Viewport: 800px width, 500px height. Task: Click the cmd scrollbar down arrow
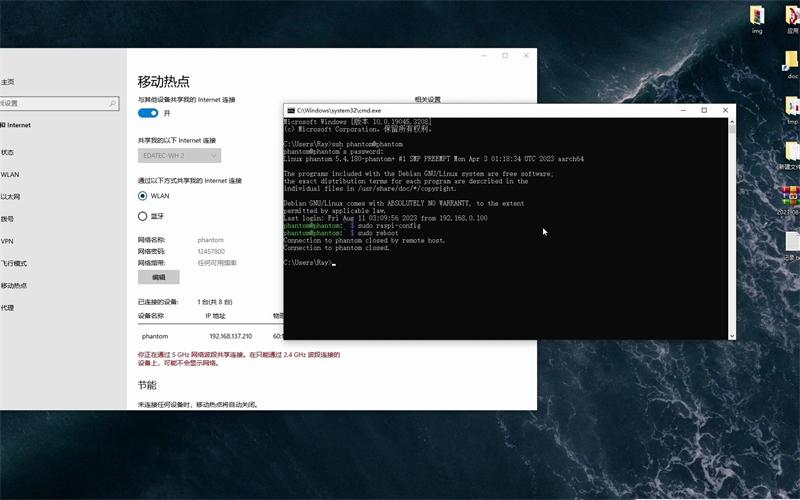coord(732,334)
